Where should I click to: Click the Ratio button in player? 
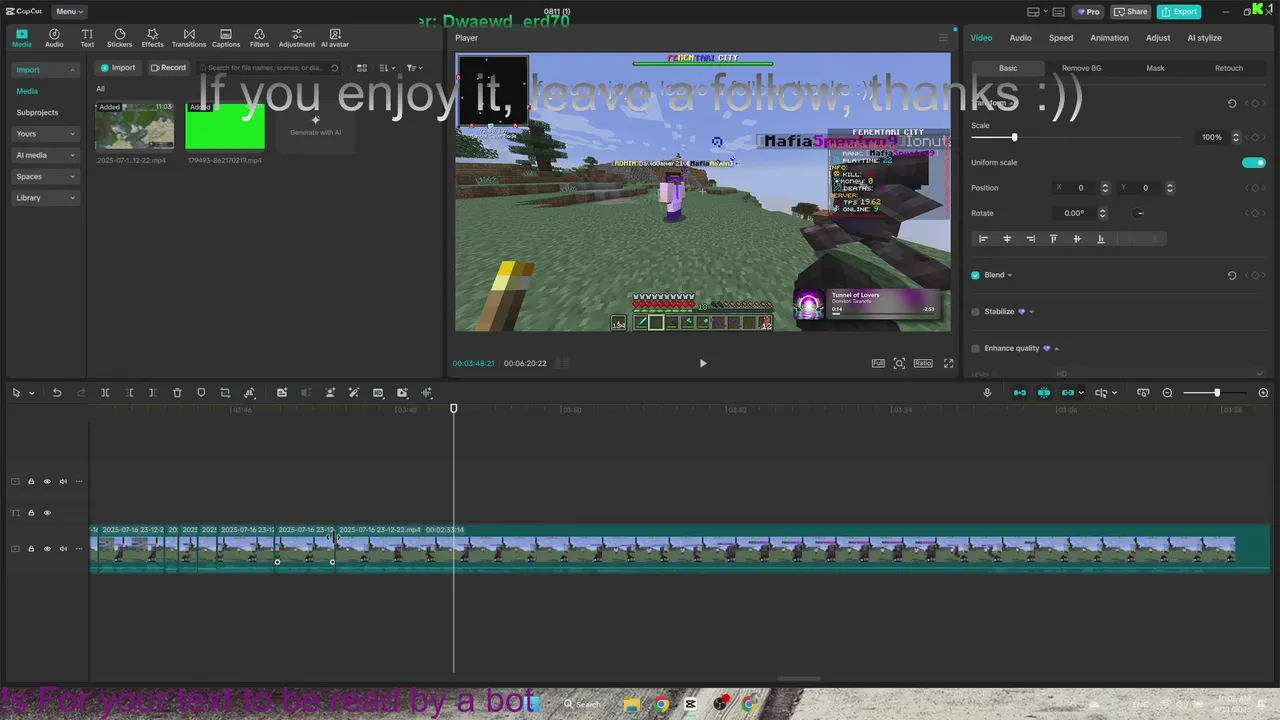[x=923, y=363]
